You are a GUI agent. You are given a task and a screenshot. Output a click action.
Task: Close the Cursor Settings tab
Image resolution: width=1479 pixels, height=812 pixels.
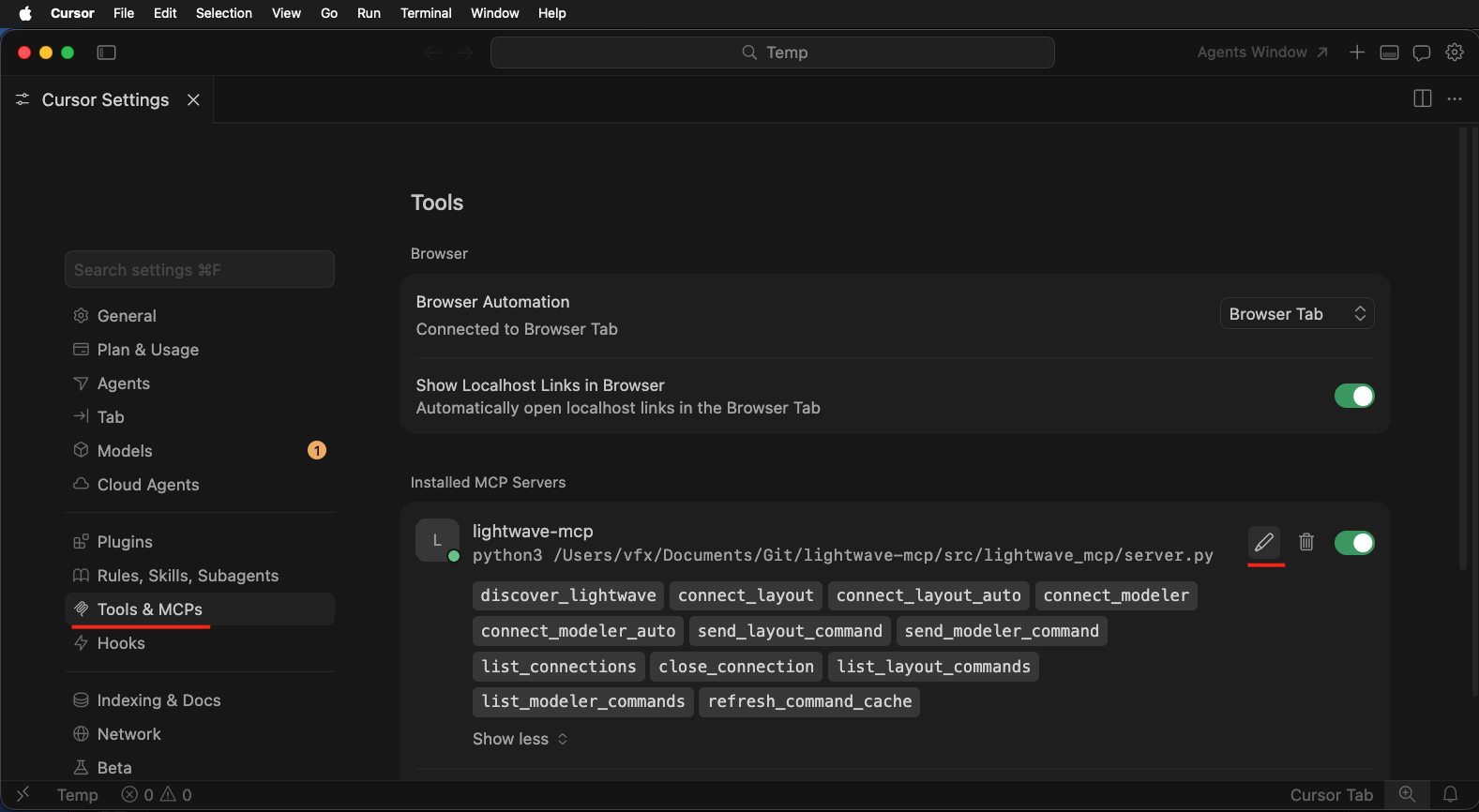click(x=193, y=99)
